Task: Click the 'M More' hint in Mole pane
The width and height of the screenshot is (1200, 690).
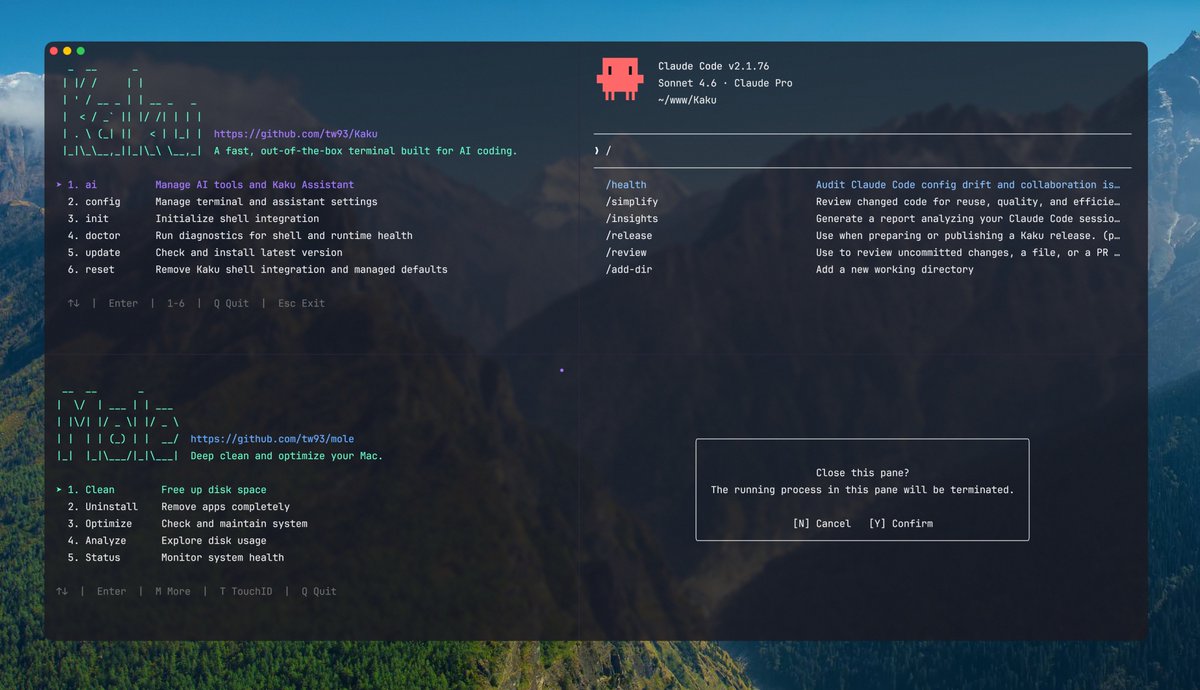Action: tap(172, 592)
